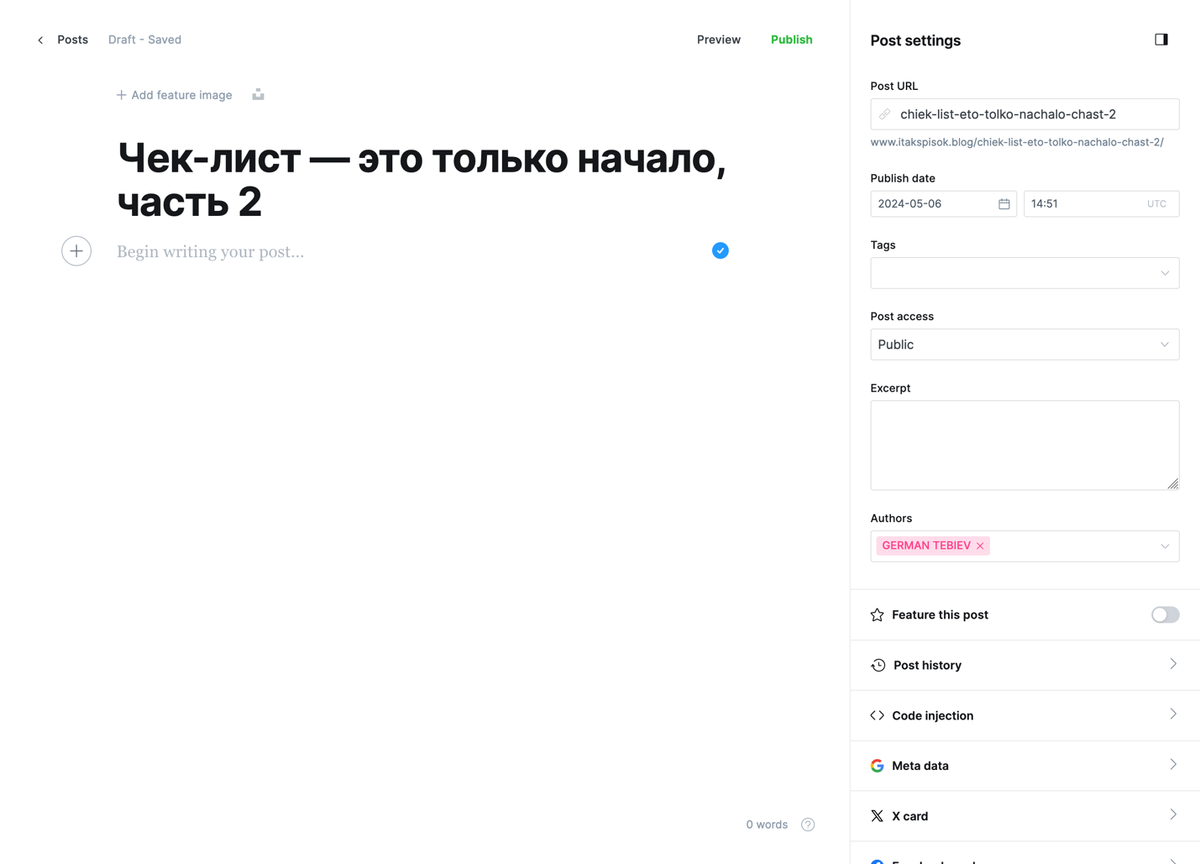The width and height of the screenshot is (1200, 864).
Task: Remove author GERMAN TEBIEV
Action: [x=980, y=546]
